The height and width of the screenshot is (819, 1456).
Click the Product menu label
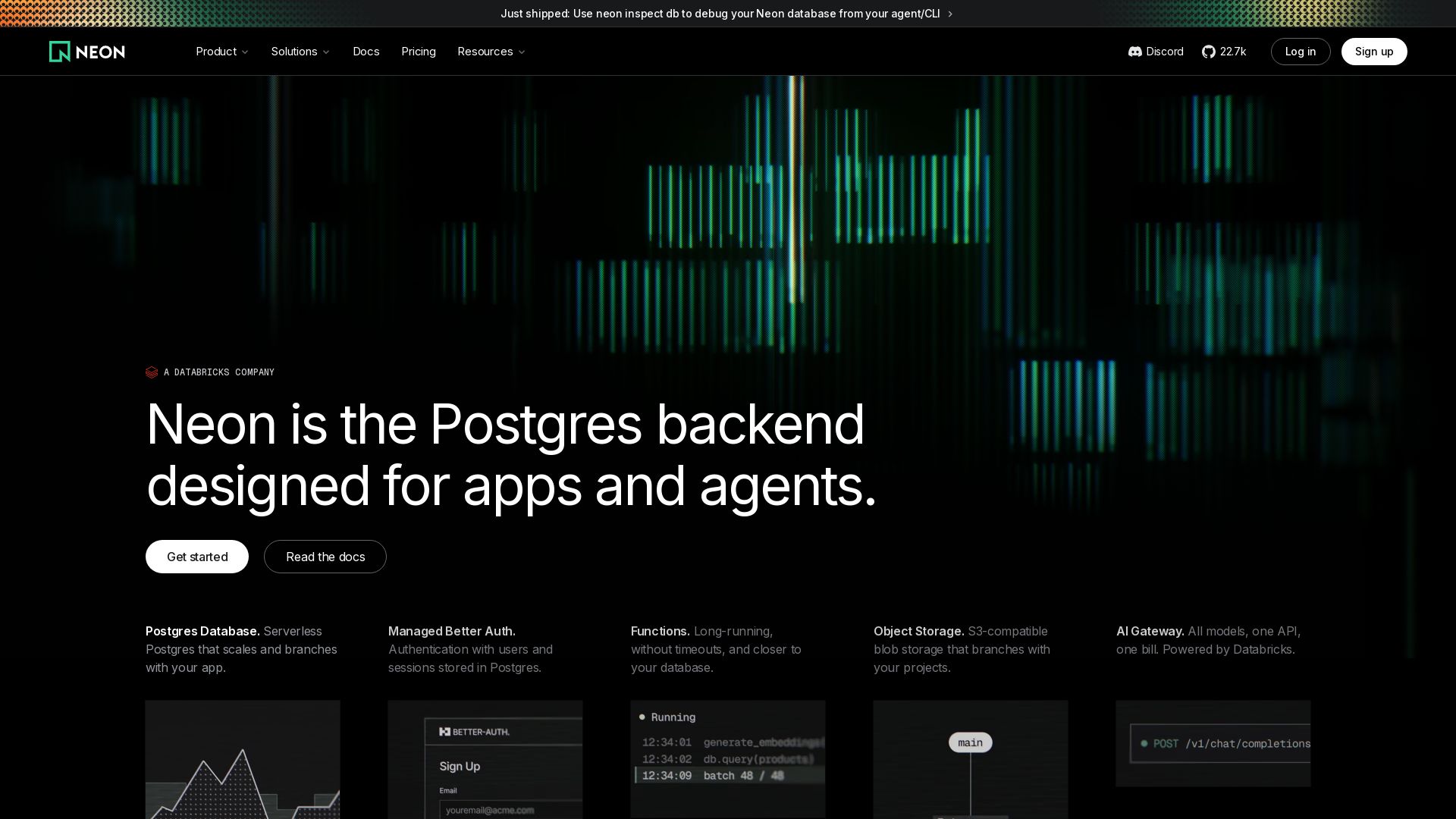(x=216, y=52)
